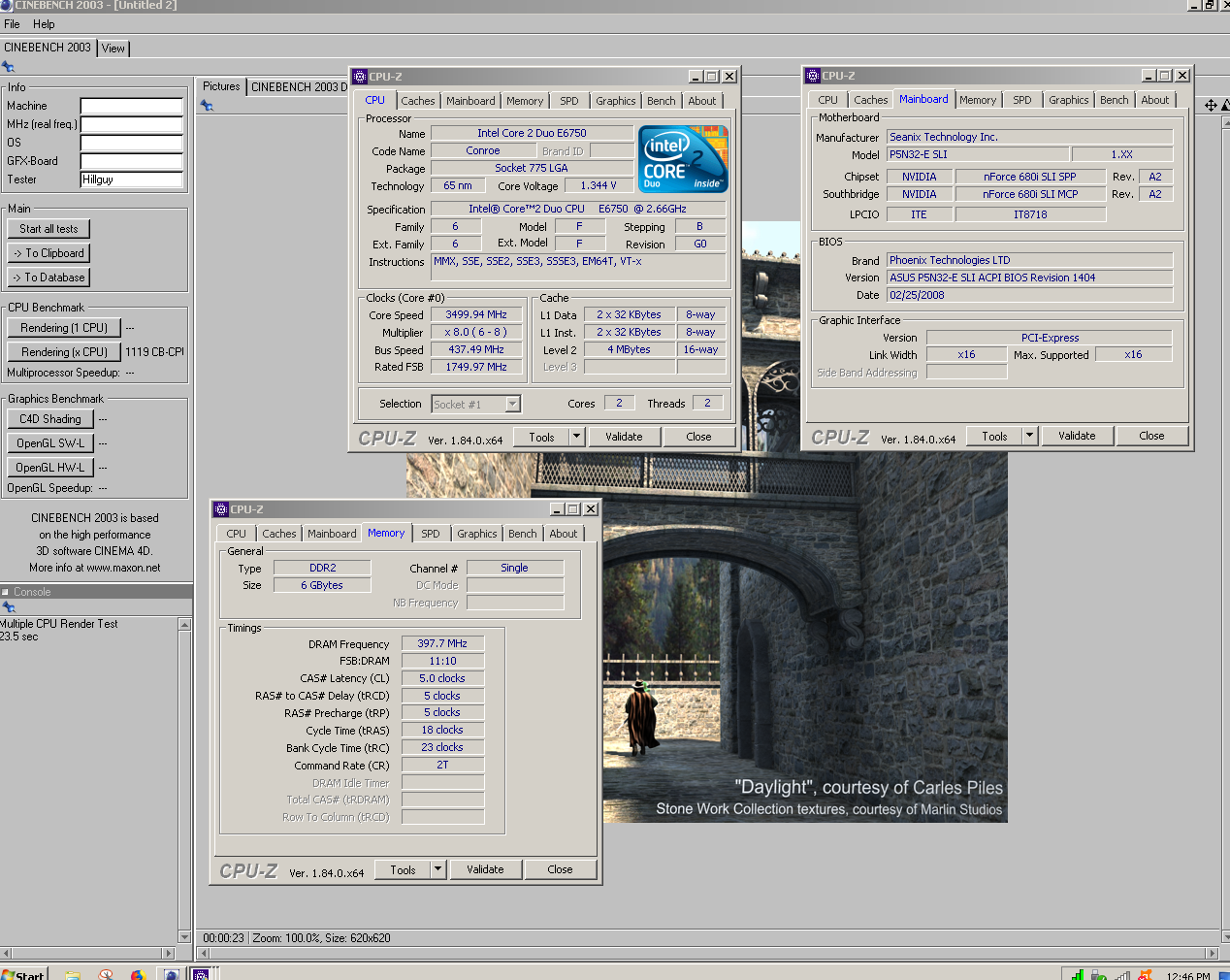Click the pin icon below the CINEBENCH 2003 tab

pyautogui.click(x=8, y=67)
